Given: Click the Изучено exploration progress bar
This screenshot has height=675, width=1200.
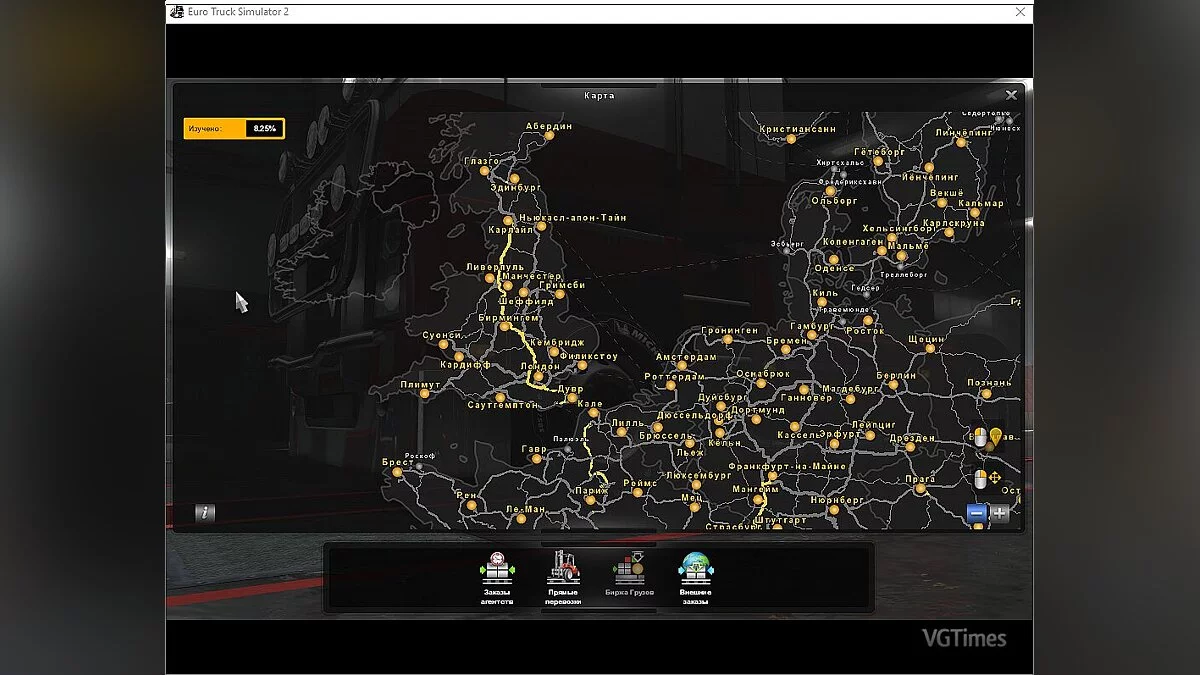Looking at the screenshot, I should coord(234,128).
